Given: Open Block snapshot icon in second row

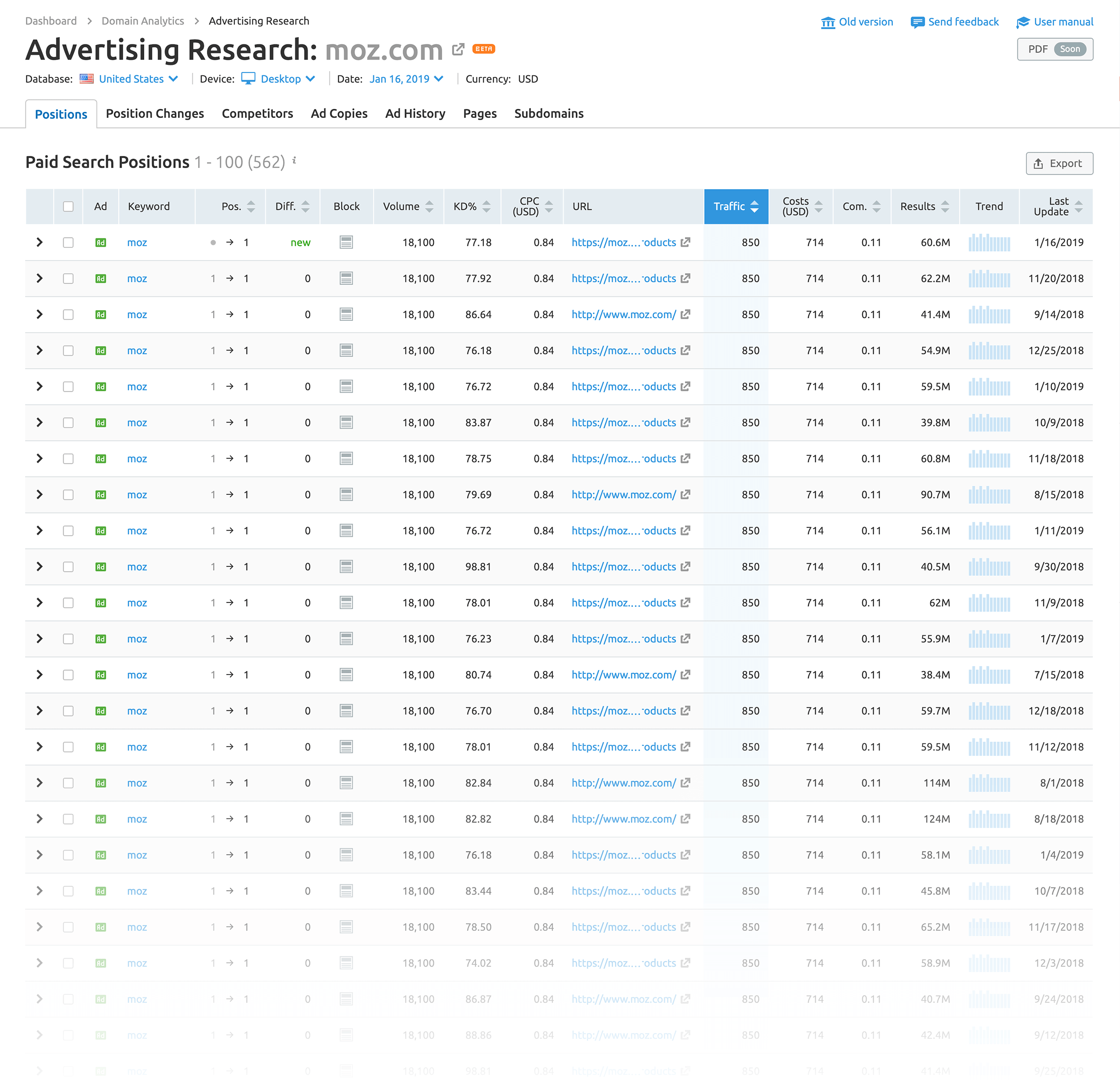Looking at the screenshot, I should pyautogui.click(x=346, y=278).
